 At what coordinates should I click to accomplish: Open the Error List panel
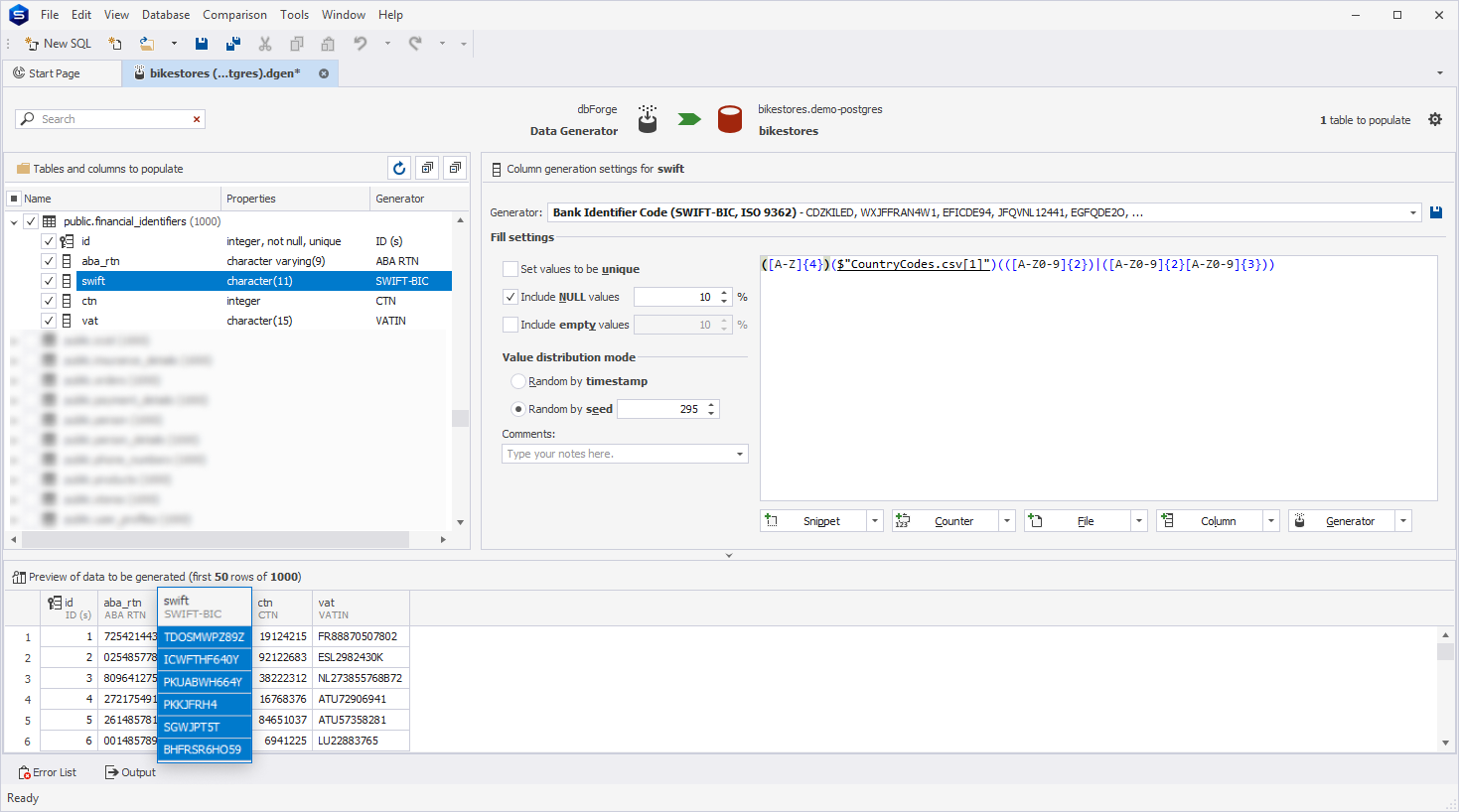tap(47, 772)
